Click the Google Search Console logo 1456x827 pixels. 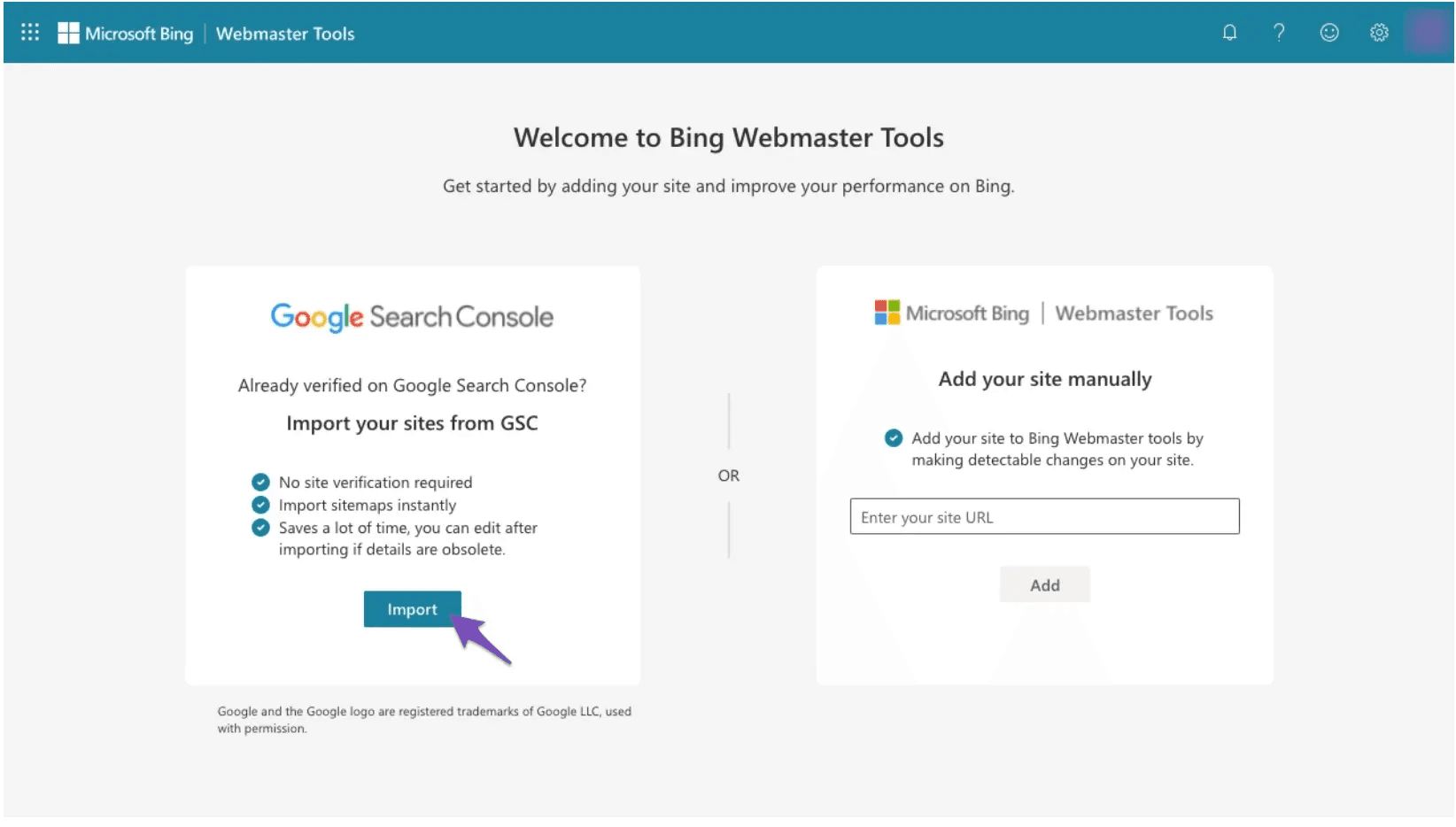(411, 316)
